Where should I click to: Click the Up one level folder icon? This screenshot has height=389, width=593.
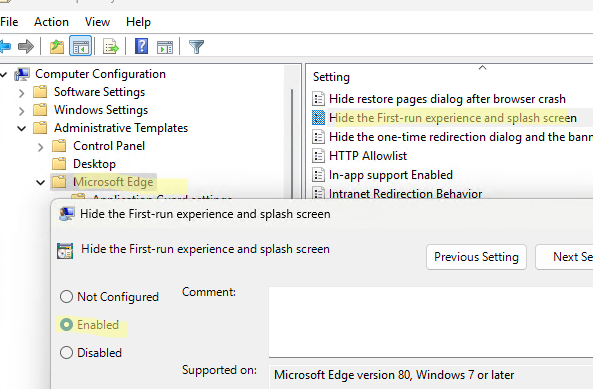pyautogui.click(x=57, y=46)
